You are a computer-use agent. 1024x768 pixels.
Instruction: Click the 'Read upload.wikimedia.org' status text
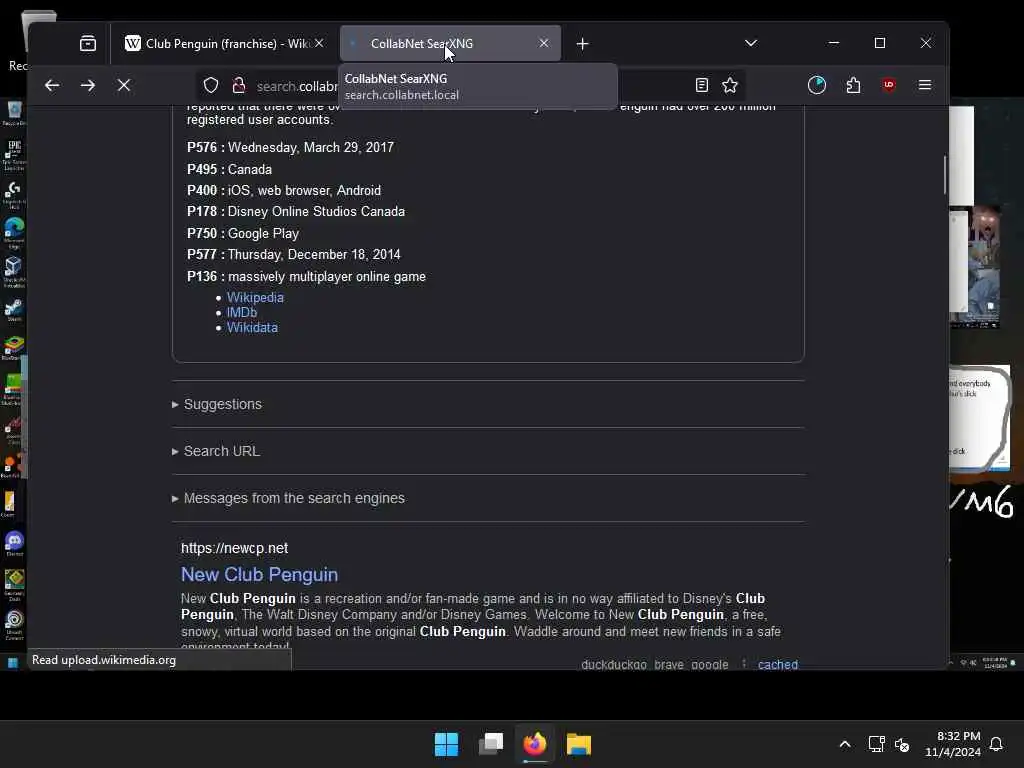(104, 660)
